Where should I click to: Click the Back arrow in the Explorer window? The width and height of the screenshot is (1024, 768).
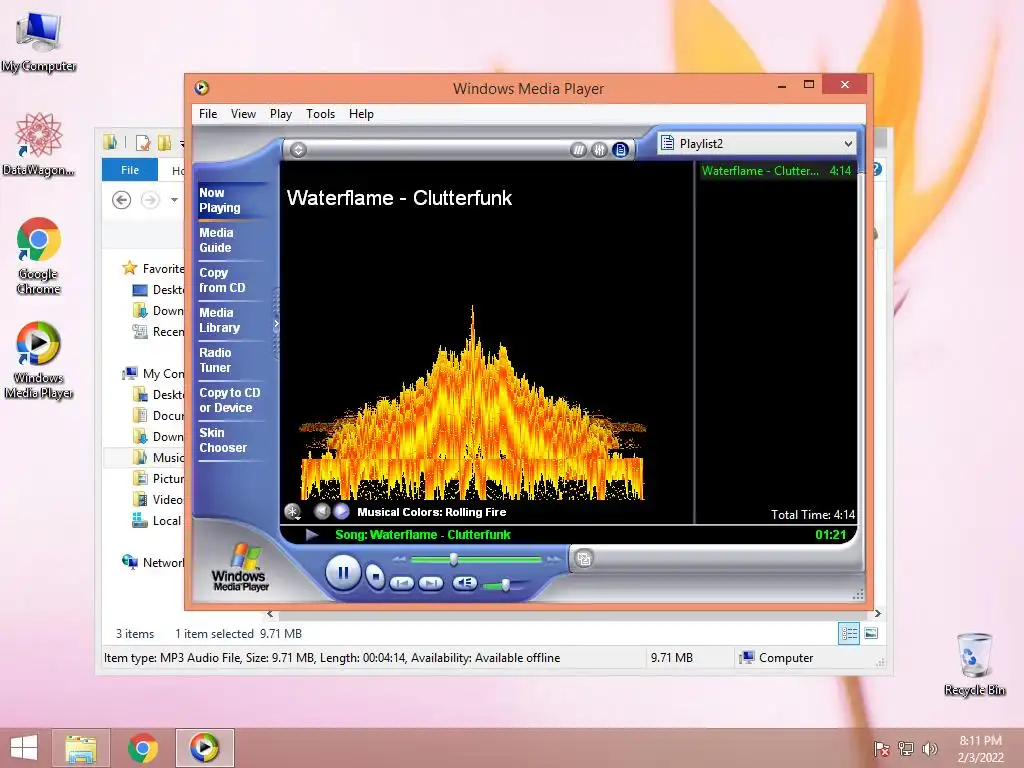point(121,199)
